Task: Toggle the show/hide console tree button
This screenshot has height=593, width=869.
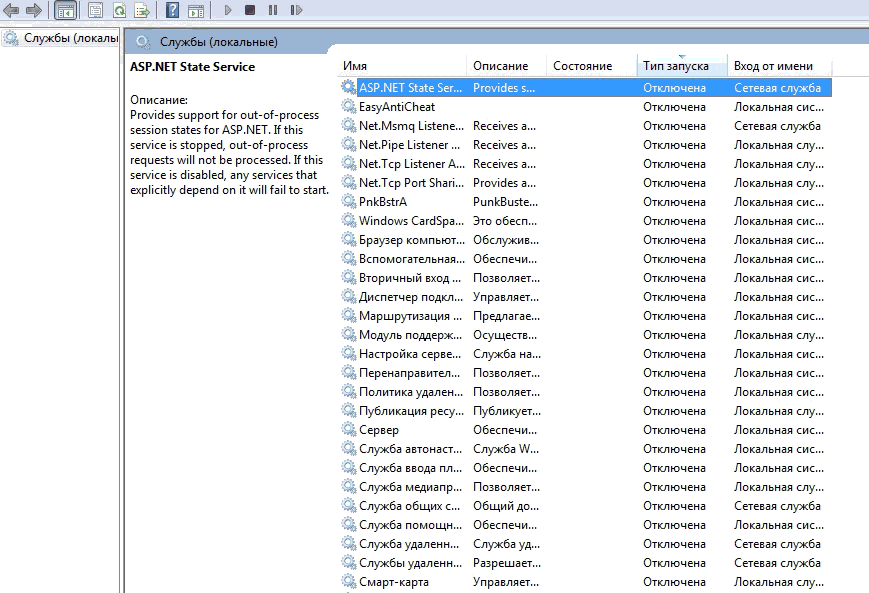Action: tap(65, 10)
